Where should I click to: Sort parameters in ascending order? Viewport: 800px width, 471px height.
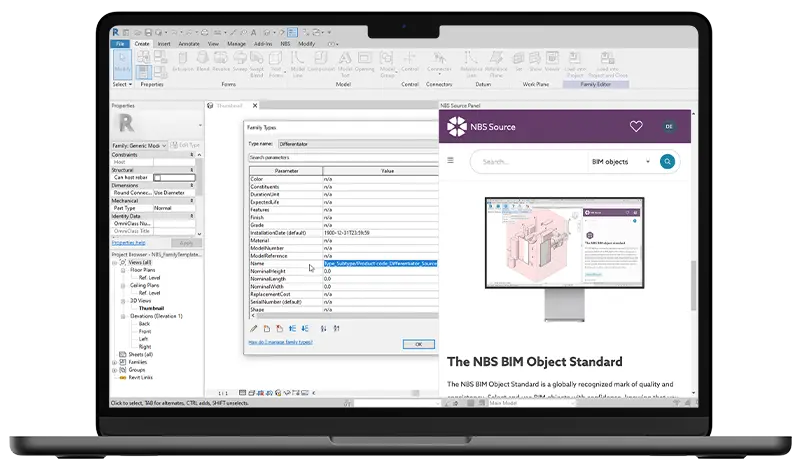point(323,329)
